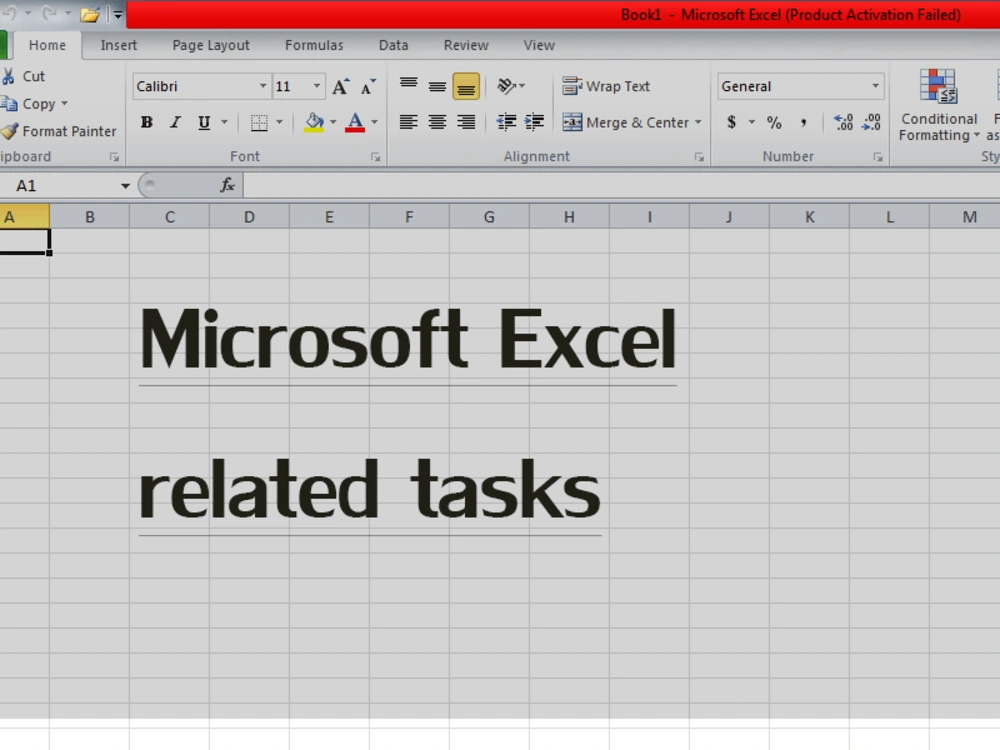
Task: Click Decrease Decimal icon
Action: (871, 122)
